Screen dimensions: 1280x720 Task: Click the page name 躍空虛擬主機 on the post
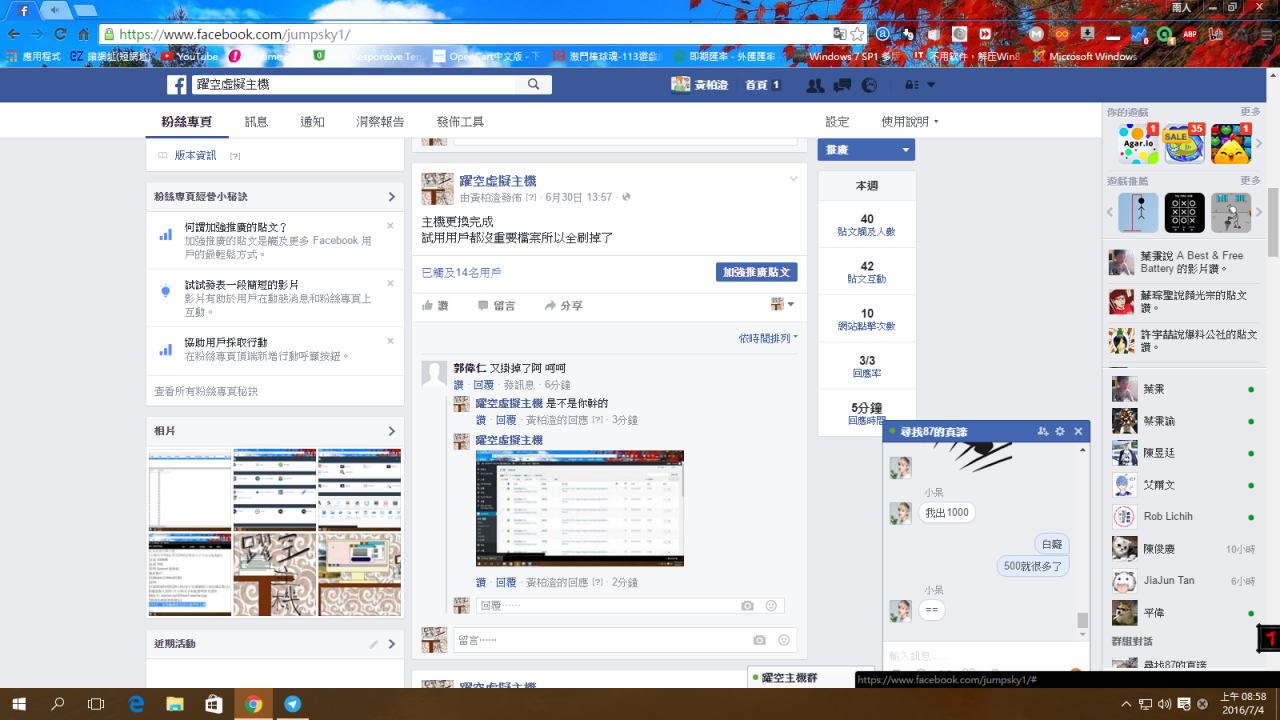click(x=497, y=181)
